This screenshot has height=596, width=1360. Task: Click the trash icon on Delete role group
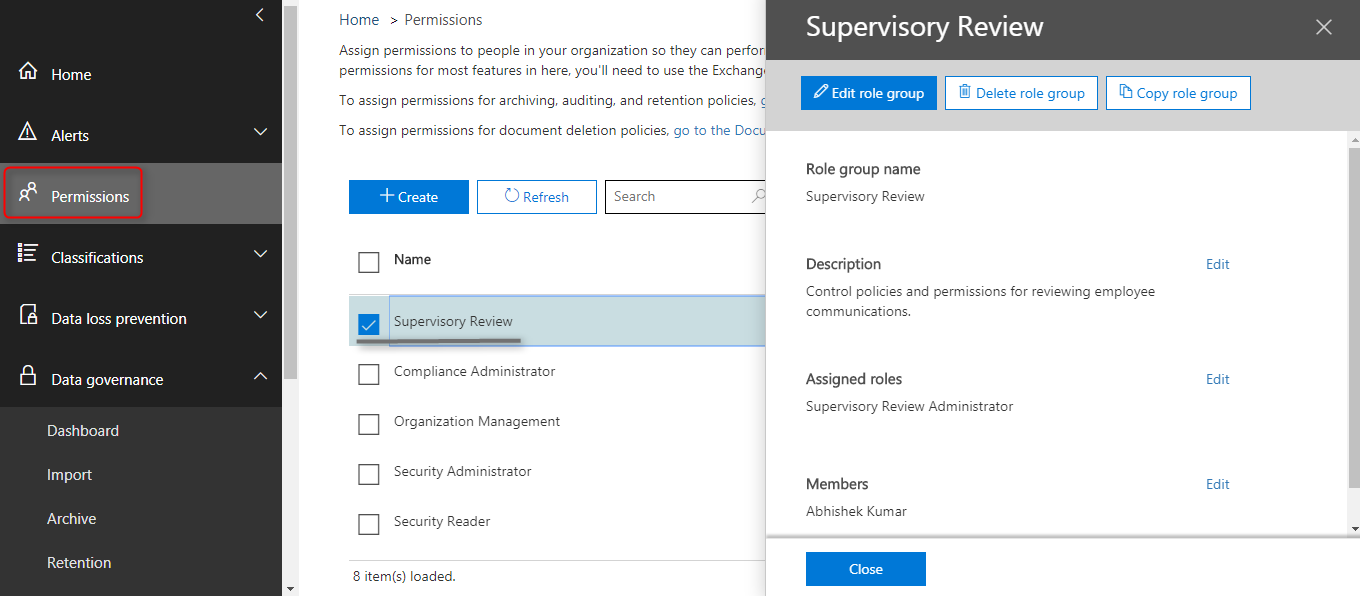coord(964,92)
